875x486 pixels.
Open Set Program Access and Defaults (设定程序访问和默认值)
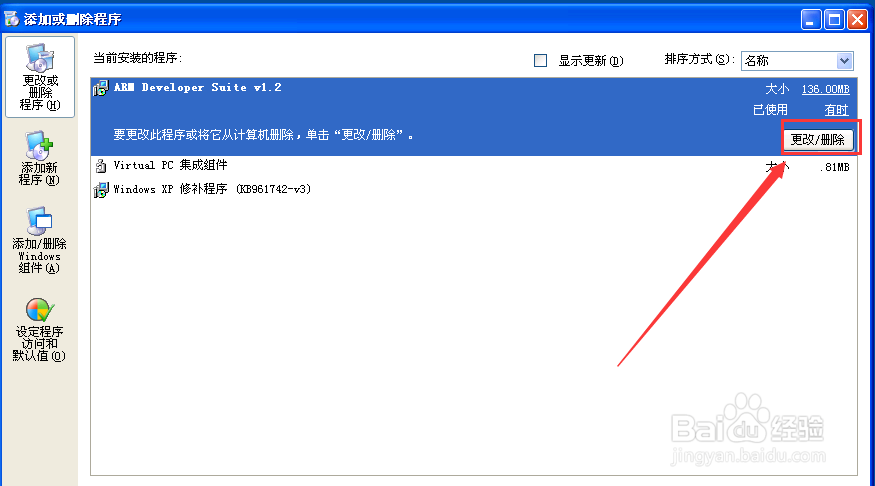click(x=39, y=330)
